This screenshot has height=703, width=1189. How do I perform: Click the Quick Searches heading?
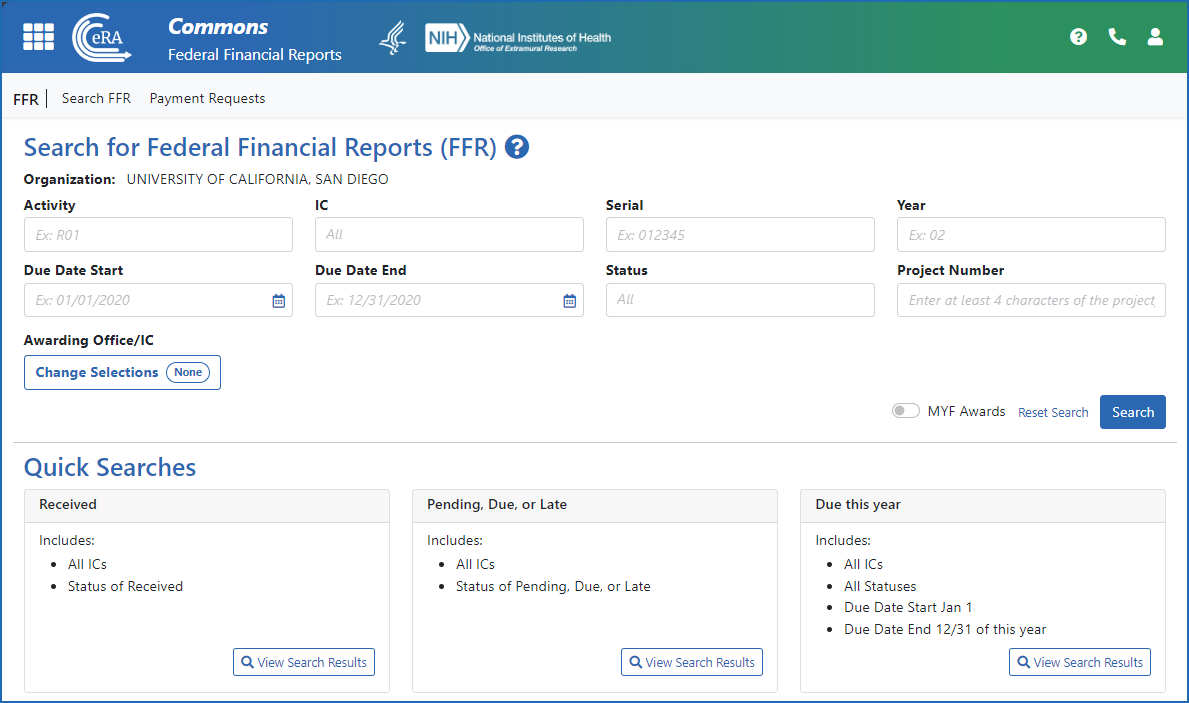coord(110,467)
